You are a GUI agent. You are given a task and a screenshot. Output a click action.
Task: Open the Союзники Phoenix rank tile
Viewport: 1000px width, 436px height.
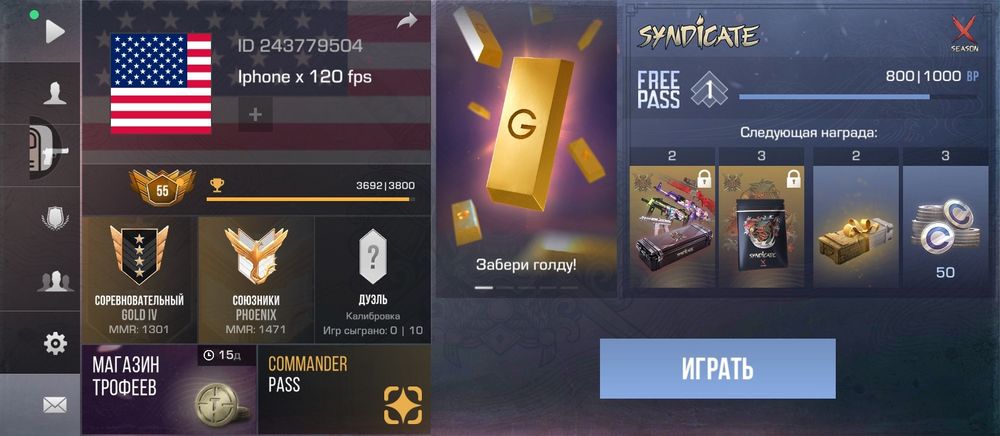point(256,279)
